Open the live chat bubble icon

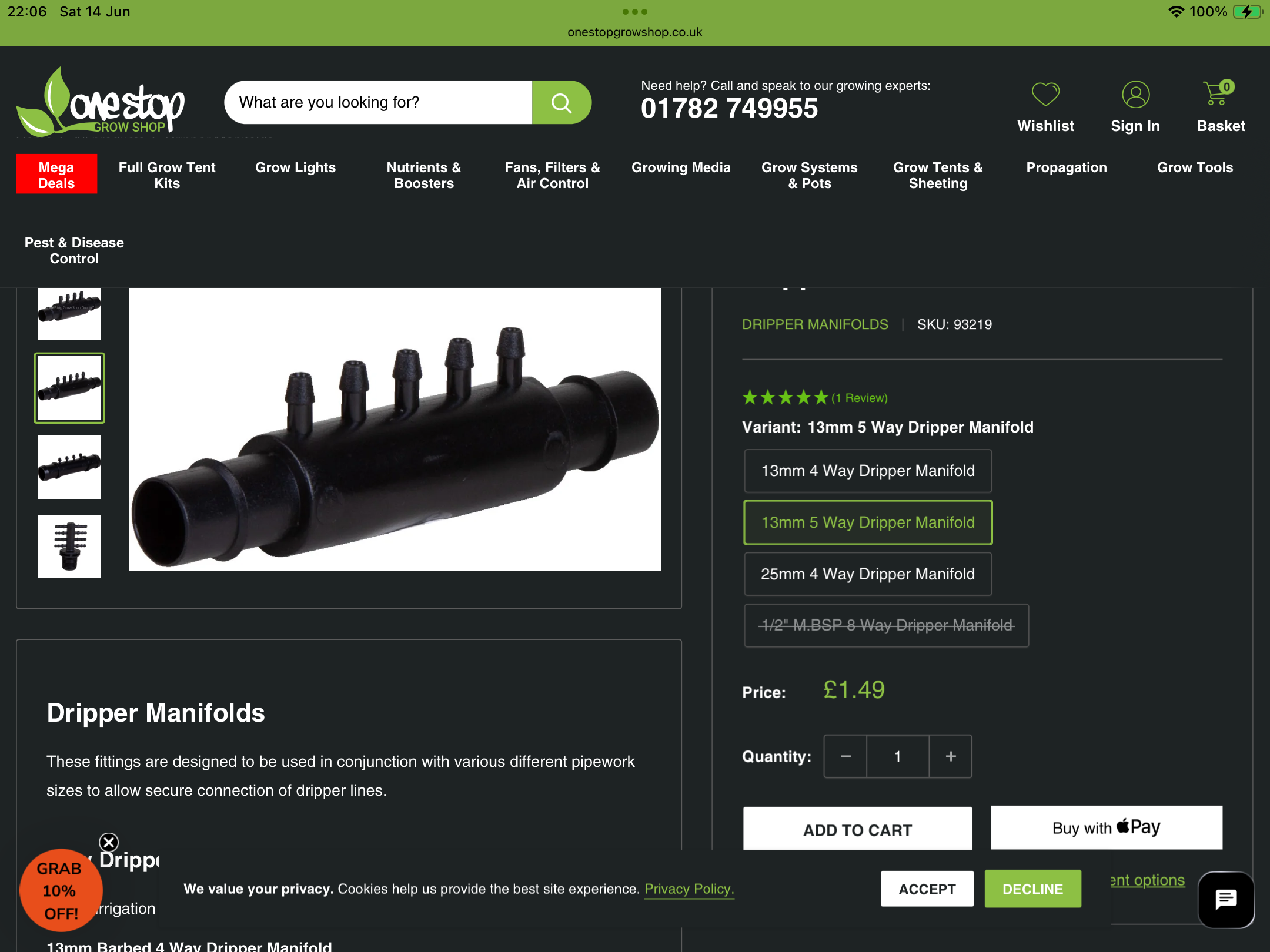coord(1226,899)
